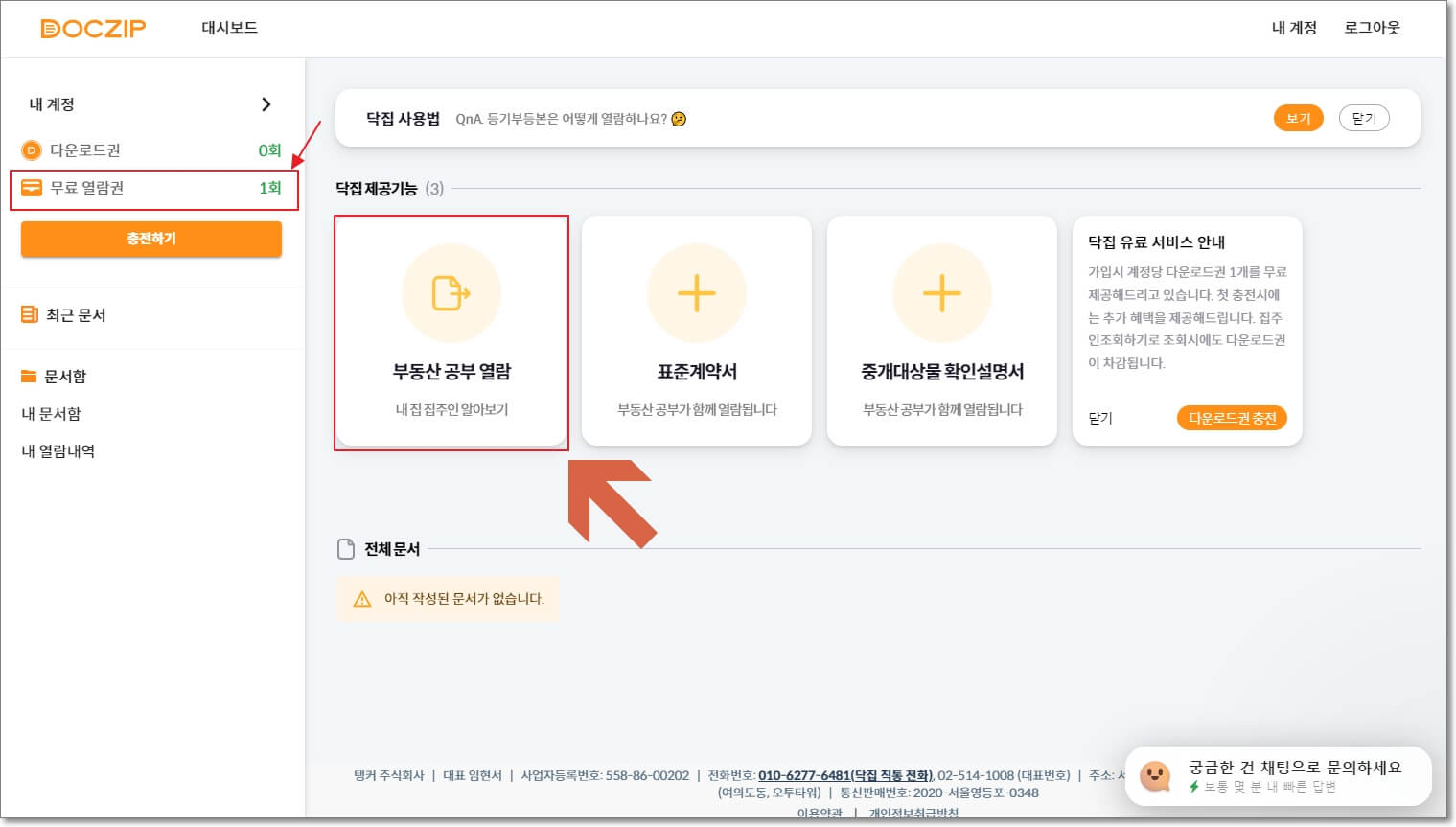Open the 궁금한 건 채팅으로 문의하세요 chat widget
Image resolution: width=1456 pixels, height=827 pixels.
(x=1278, y=776)
